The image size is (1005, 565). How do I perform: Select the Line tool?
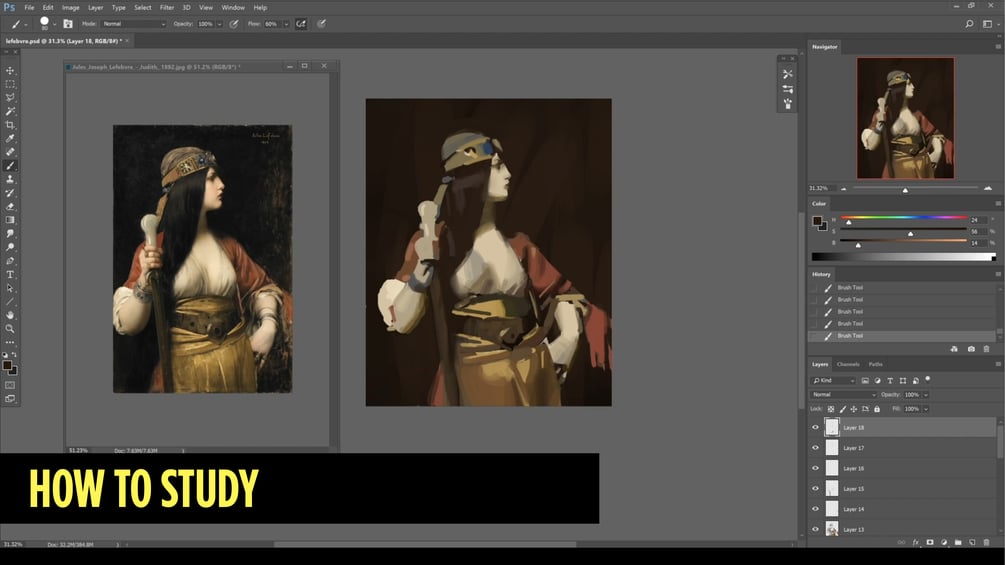tap(10, 301)
